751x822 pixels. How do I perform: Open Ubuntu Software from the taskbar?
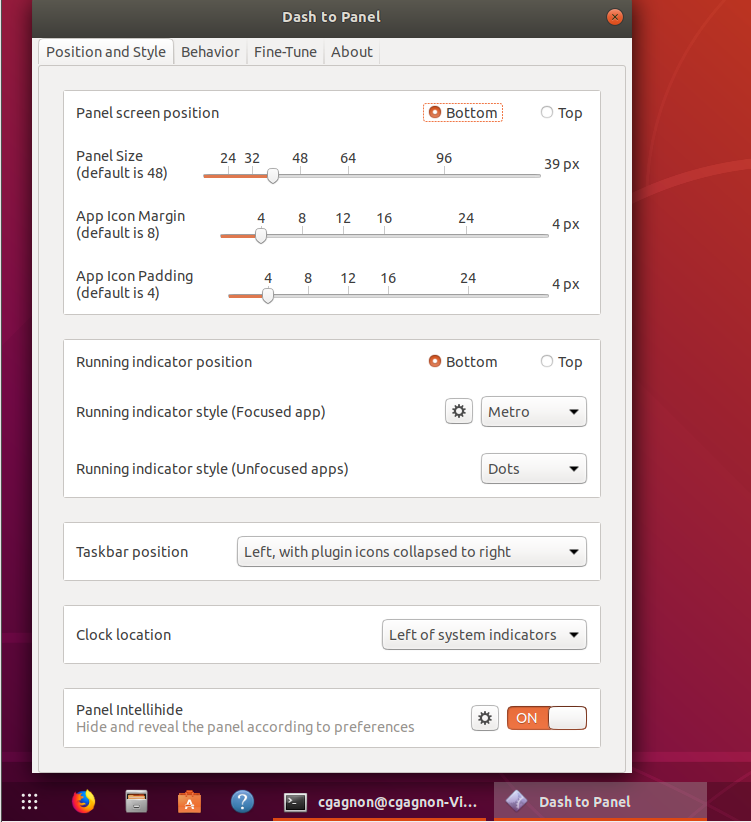pos(189,802)
